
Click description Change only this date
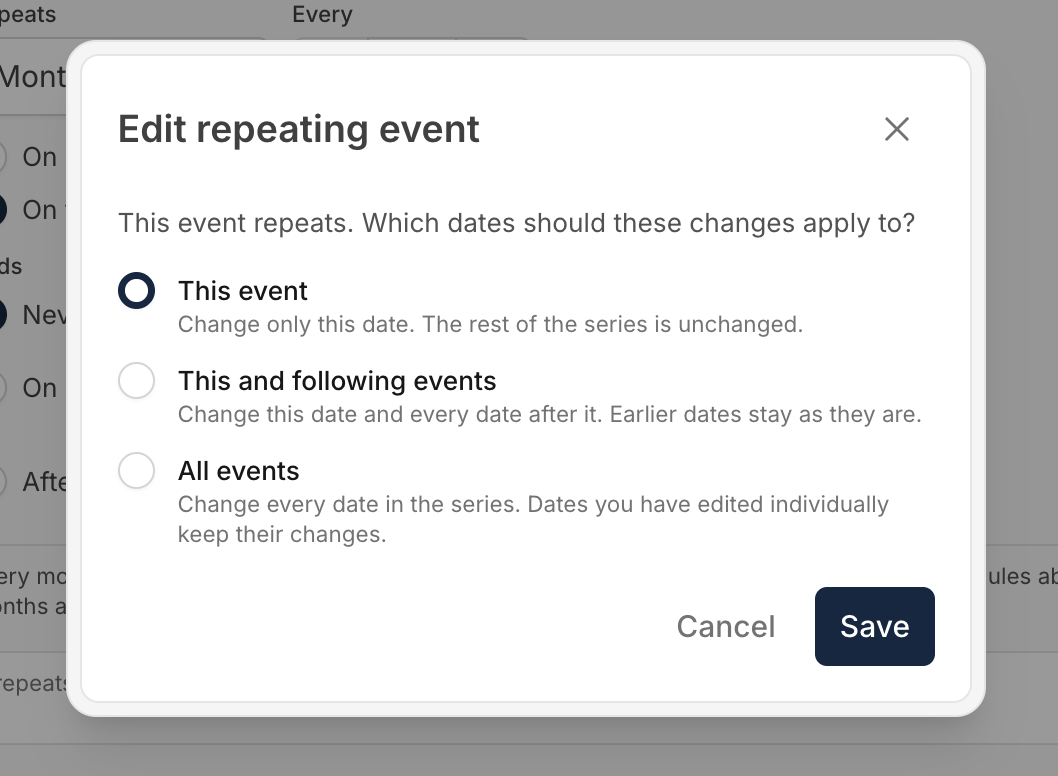click(491, 324)
